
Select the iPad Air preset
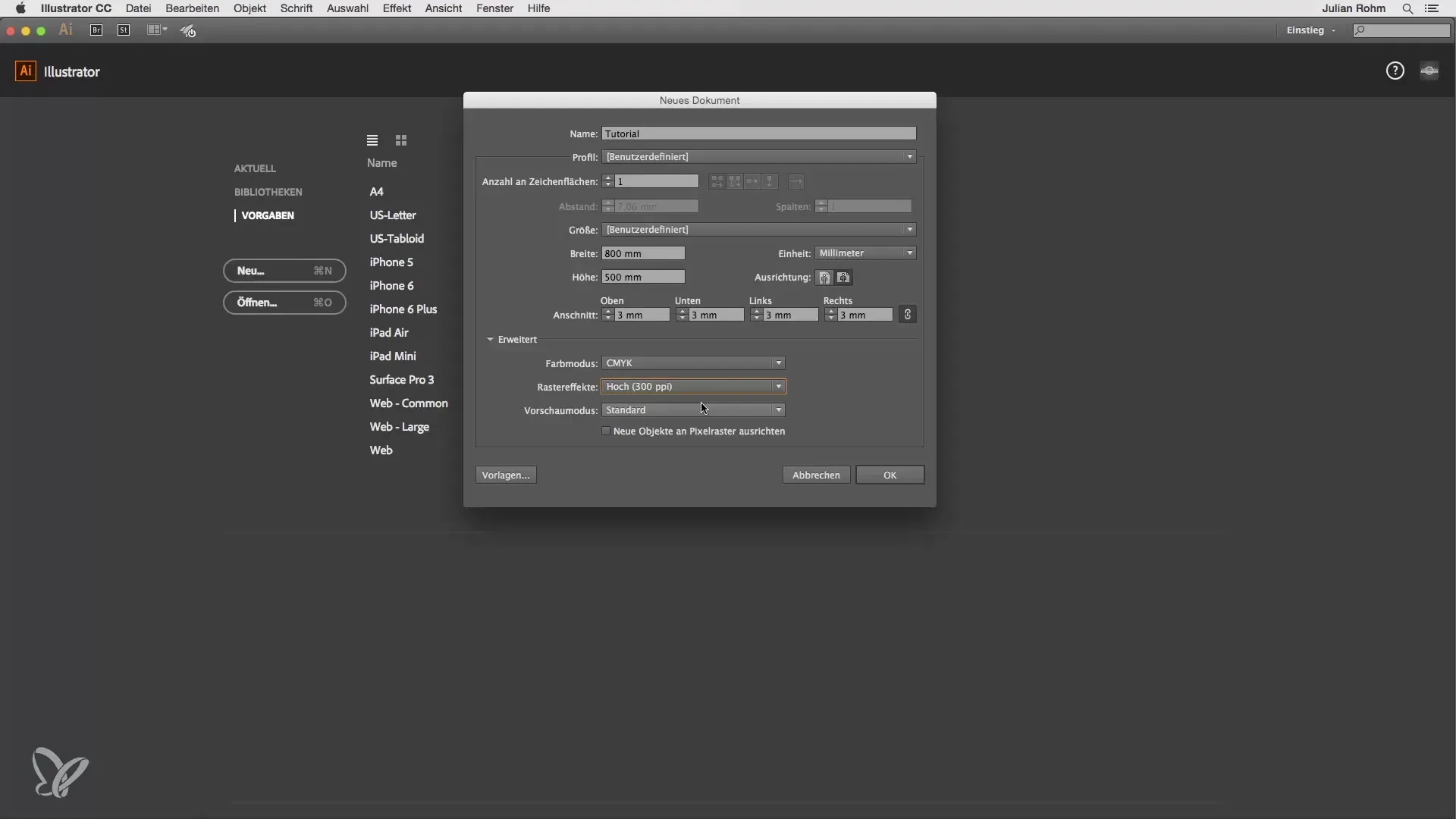click(389, 333)
